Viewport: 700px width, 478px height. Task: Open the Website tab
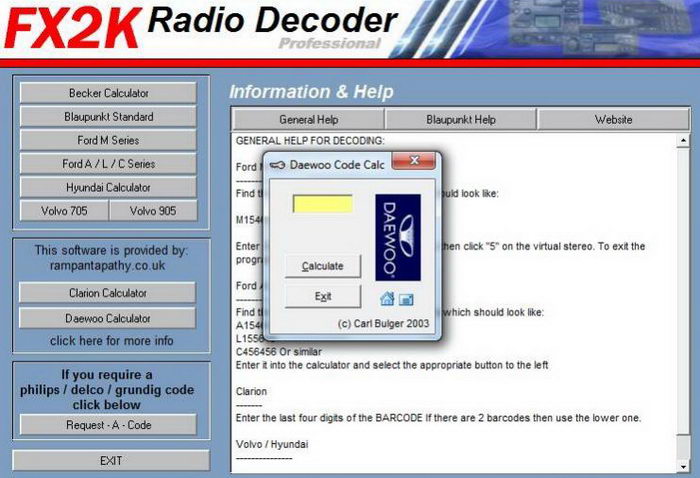613,120
